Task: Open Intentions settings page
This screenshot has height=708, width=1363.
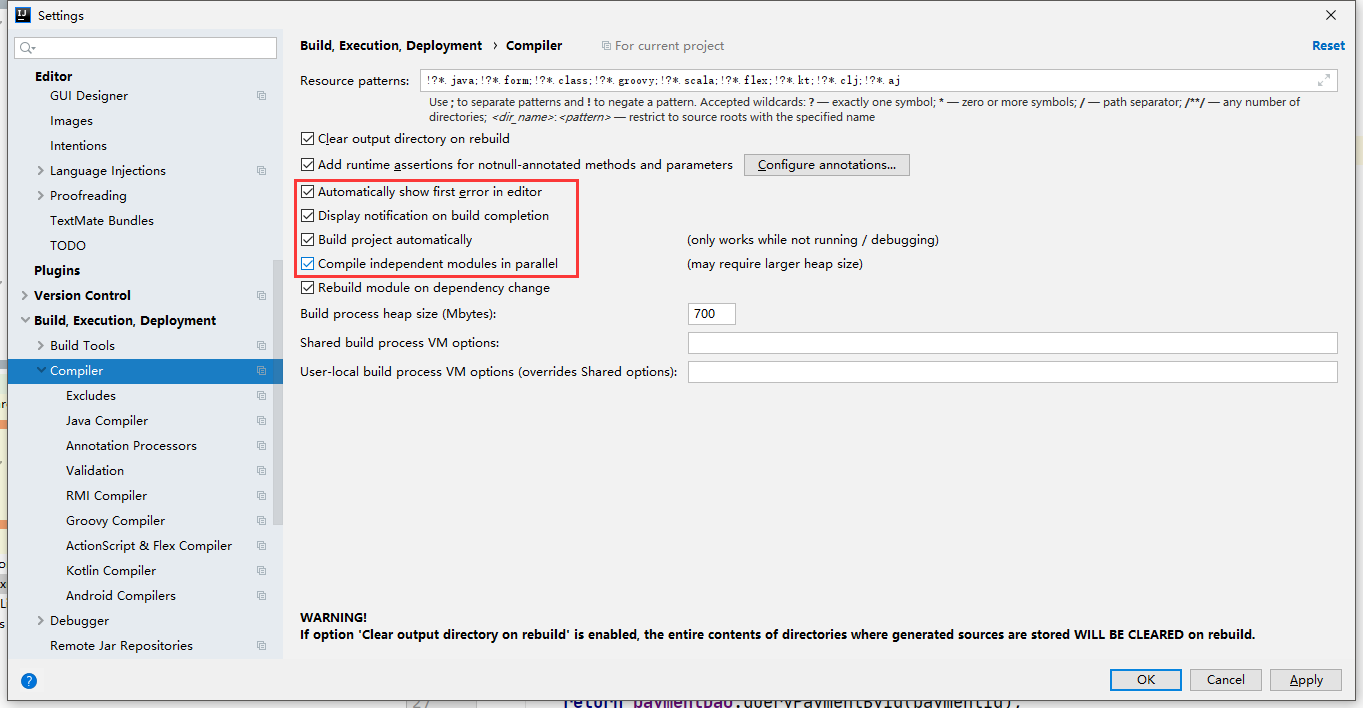Action: click(78, 146)
